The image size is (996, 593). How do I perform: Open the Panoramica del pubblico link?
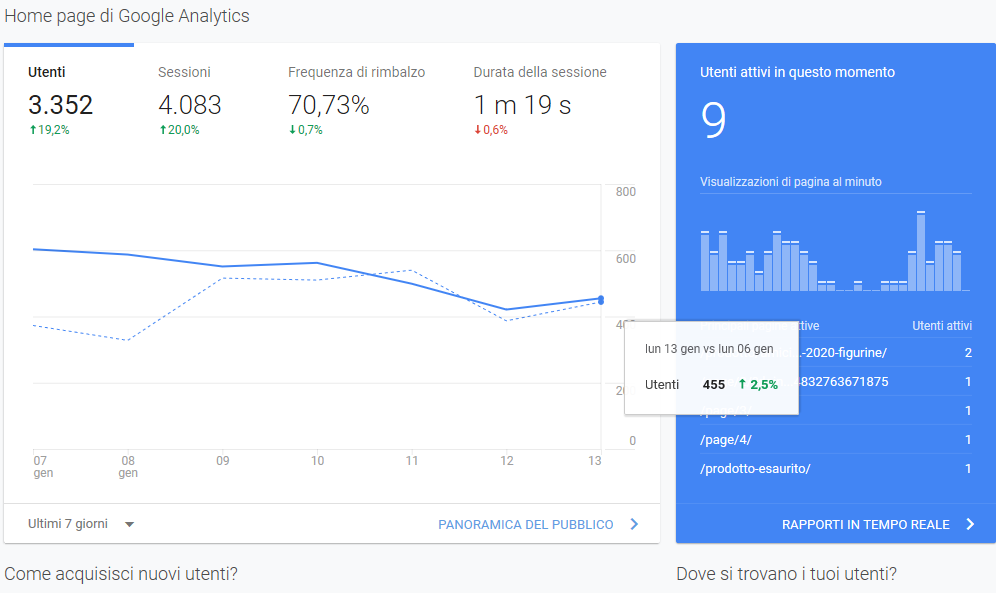pyautogui.click(x=526, y=524)
